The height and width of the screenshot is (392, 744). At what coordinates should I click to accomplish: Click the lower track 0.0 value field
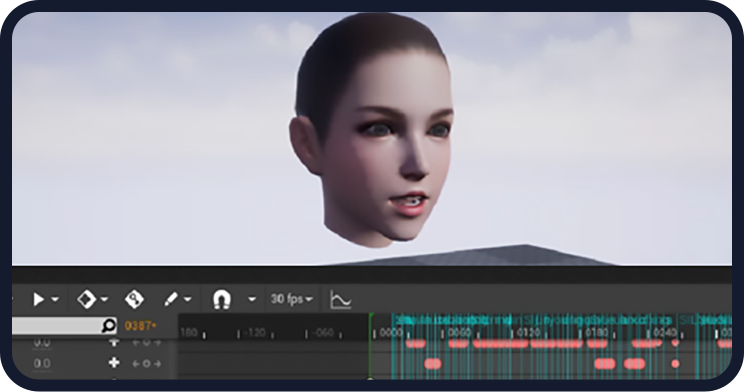42,364
